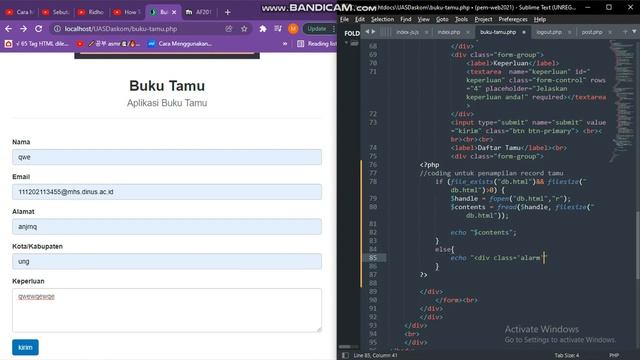Open media control icon in Chrome toolbar

(278, 29)
